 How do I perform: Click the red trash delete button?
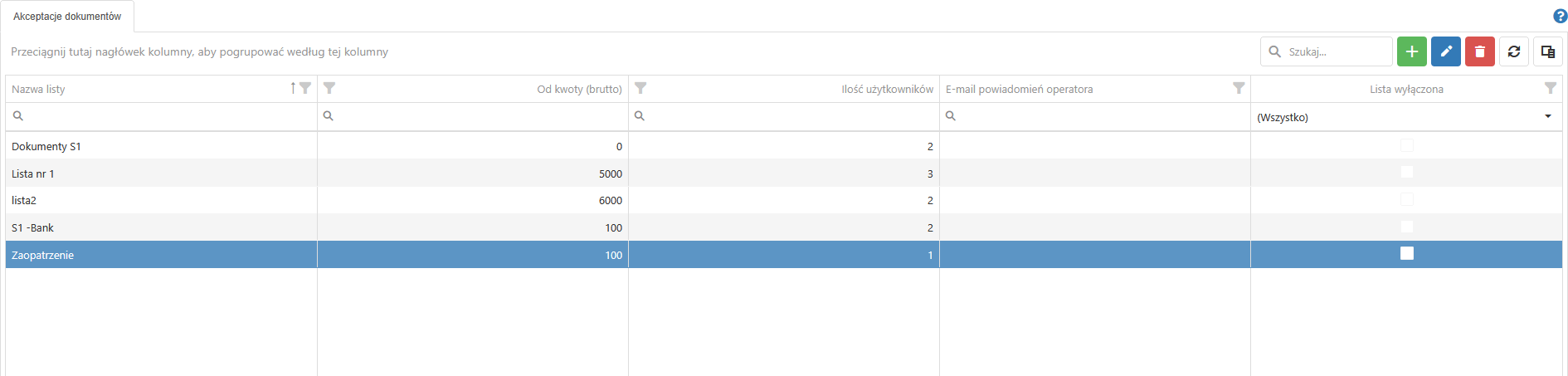tap(1479, 51)
